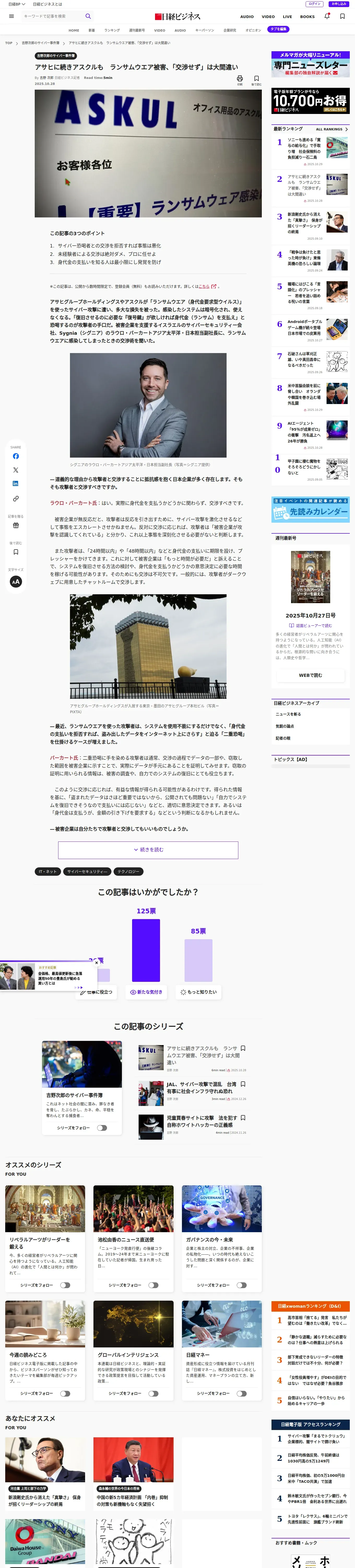Click the サイバーセキュリティー tag
The height and width of the screenshot is (1568, 355).
[x=87, y=872]
